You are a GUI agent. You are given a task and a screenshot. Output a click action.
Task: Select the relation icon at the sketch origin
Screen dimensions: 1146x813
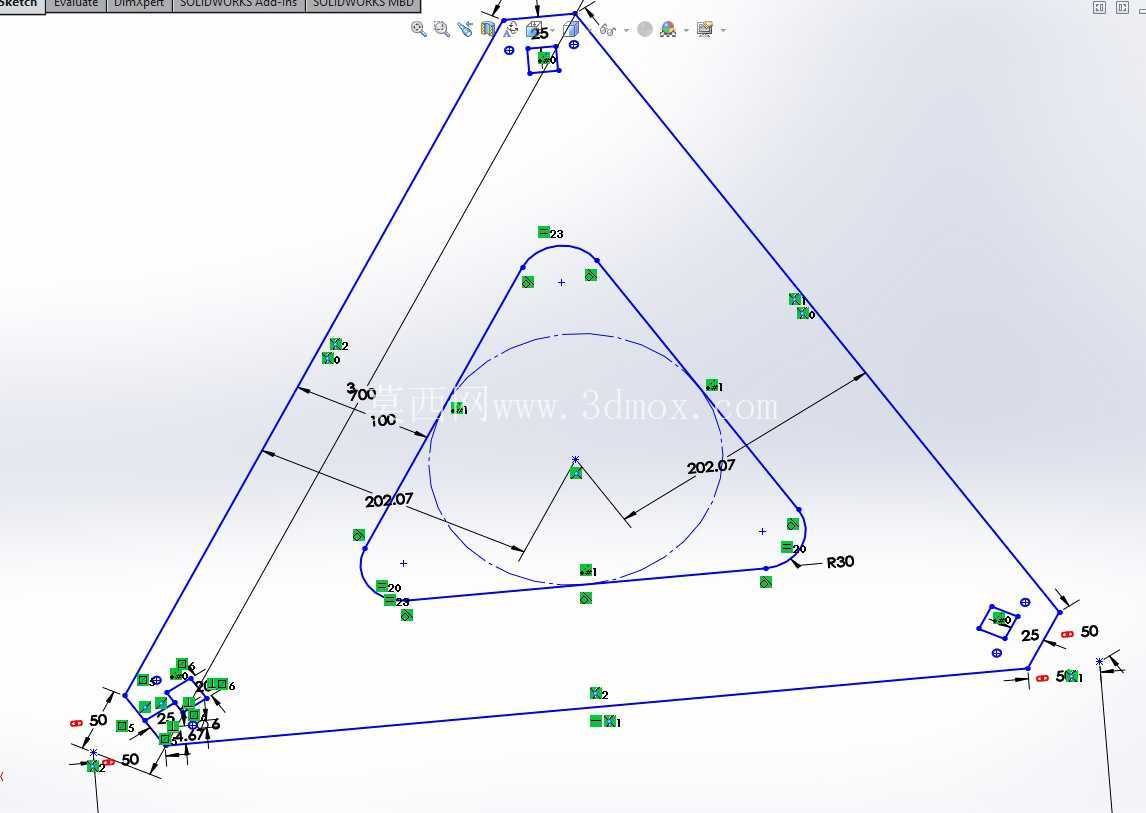point(576,473)
